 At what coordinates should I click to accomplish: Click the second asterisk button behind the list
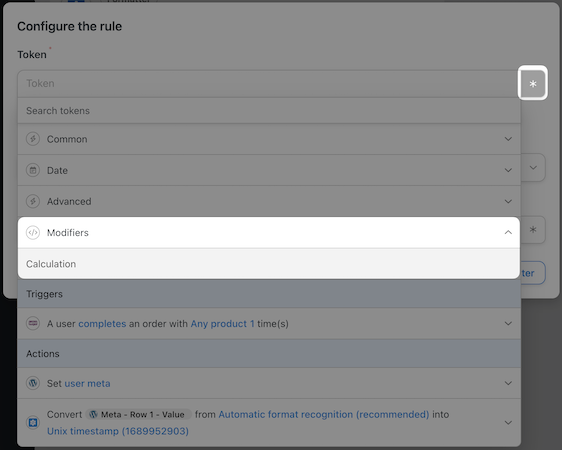533,230
